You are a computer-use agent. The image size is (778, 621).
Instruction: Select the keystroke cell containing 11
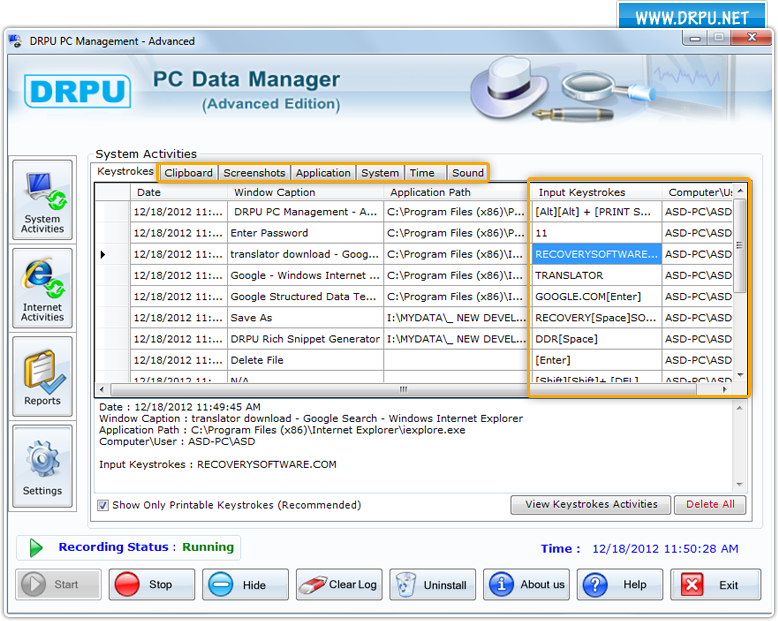[x=596, y=233]
